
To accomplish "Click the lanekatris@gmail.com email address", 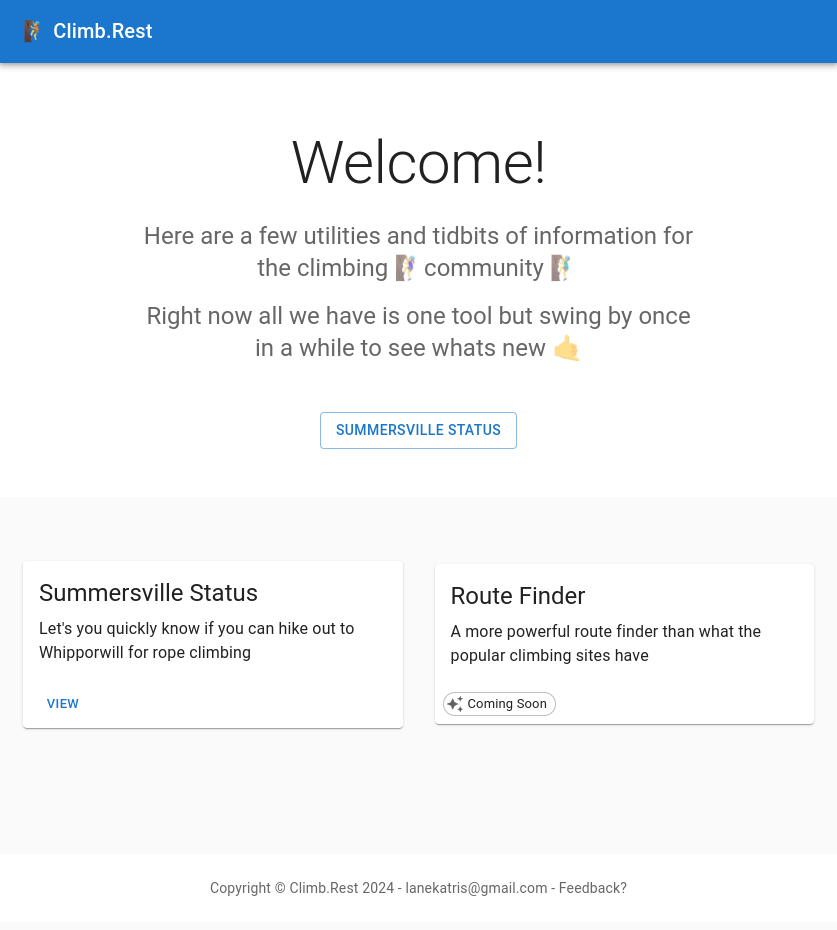I will point(476,888).
